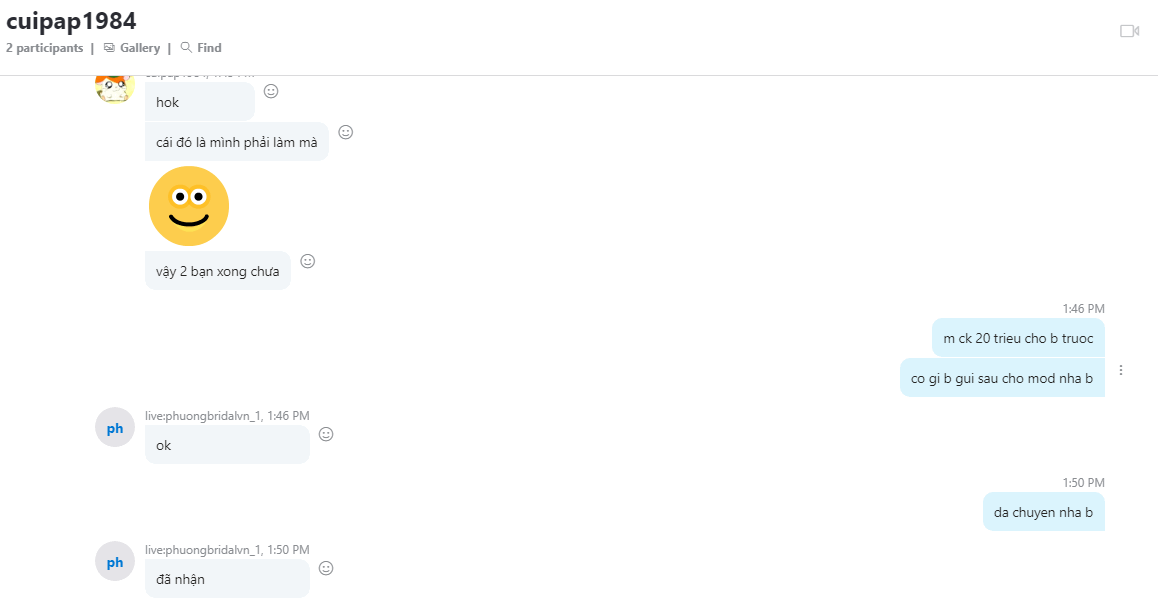Click the magnifier icon beside Find
Image resolution: width=1158 pixels, height=605 pixels.
(186, 47)
